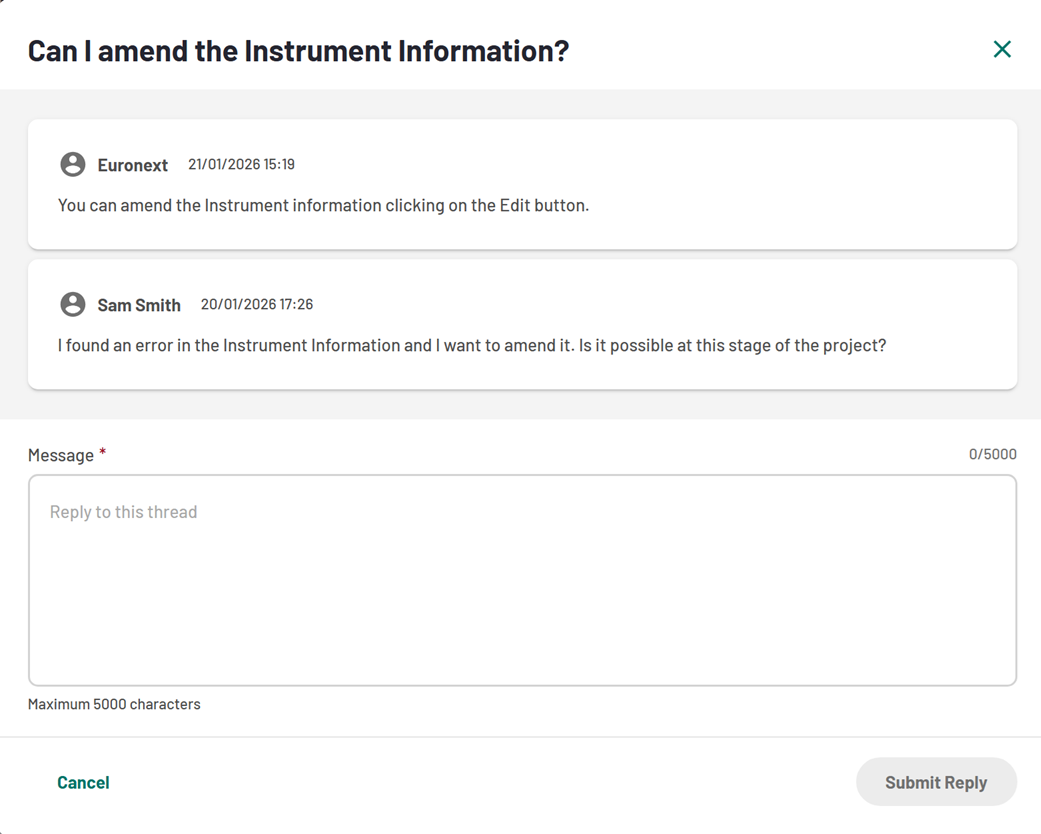Click the 21/01/2026 15:19 timestamp
1041x834 pixels.
[241, 164]
